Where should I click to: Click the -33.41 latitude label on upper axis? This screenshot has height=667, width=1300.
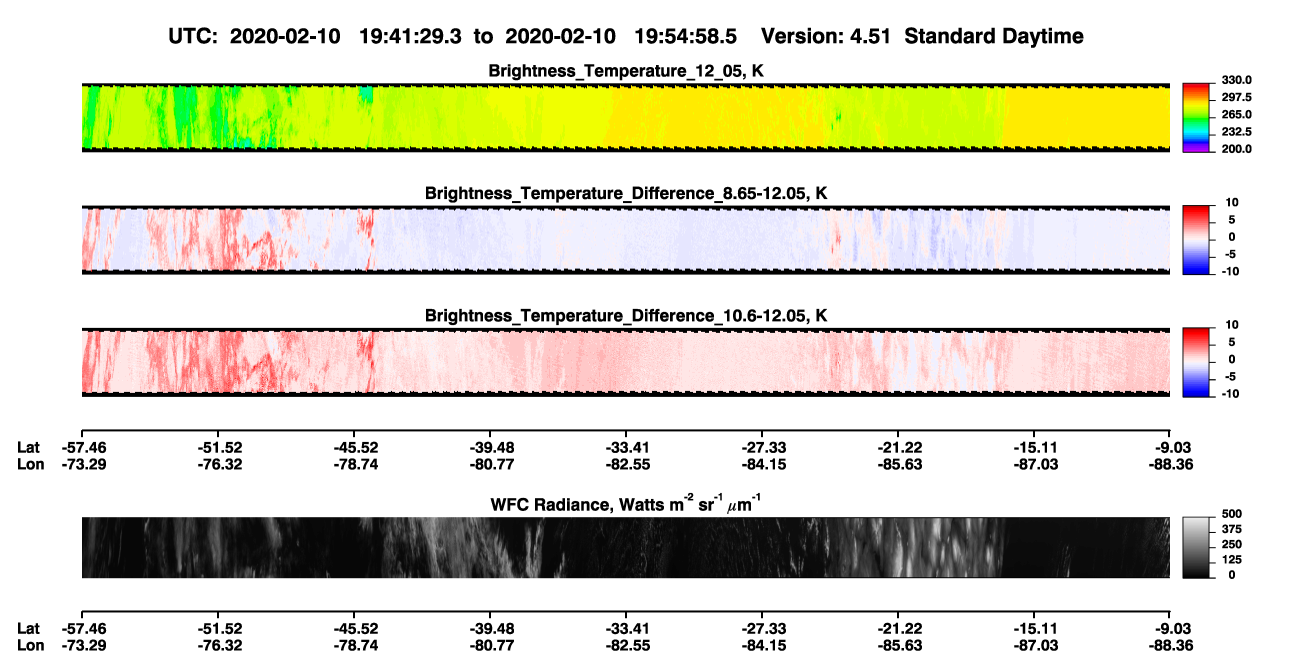pyautogui.click(x=626, y=447)
